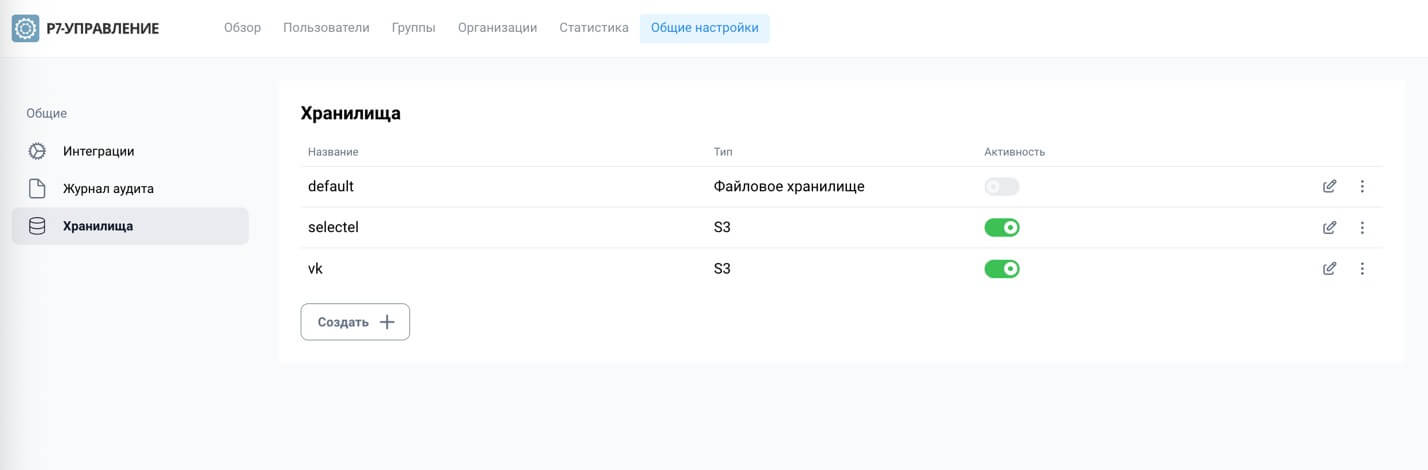This screenshot has width=1428, height=470.
Task: Select Хранилища in the sidebar
Action: pyautogui.click(x=130, y=226)
